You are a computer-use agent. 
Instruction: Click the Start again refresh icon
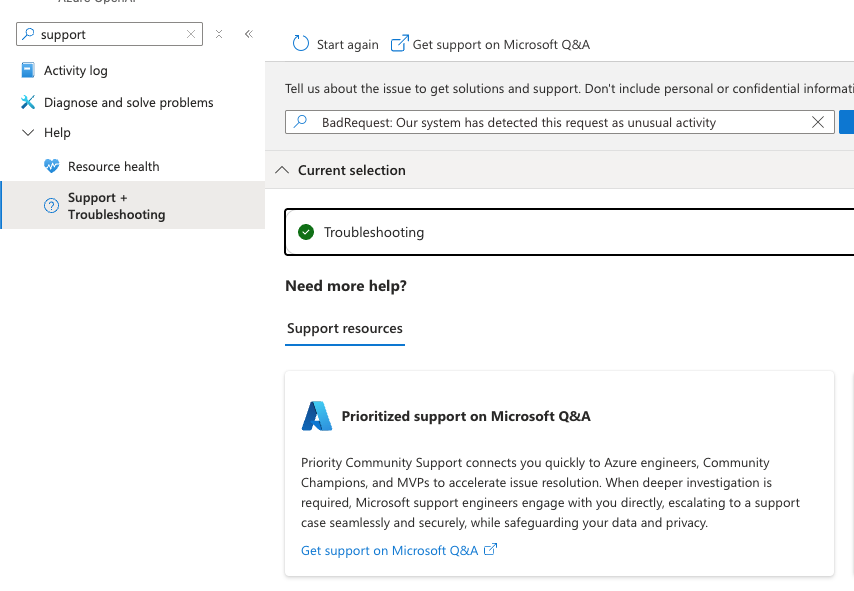pyautogui.click(x=301, y=44)
